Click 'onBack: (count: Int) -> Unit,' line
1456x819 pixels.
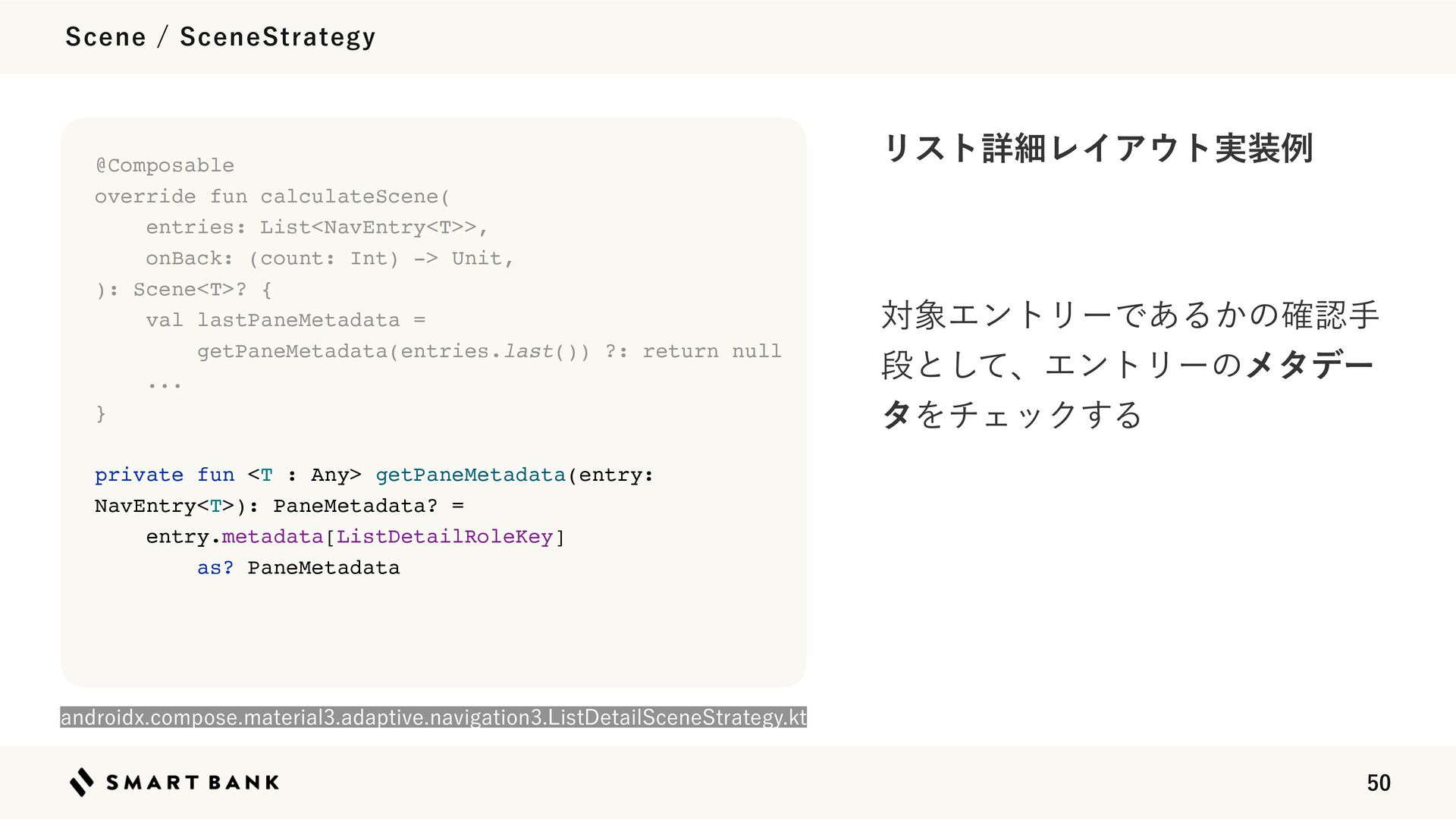coord(330,259)
